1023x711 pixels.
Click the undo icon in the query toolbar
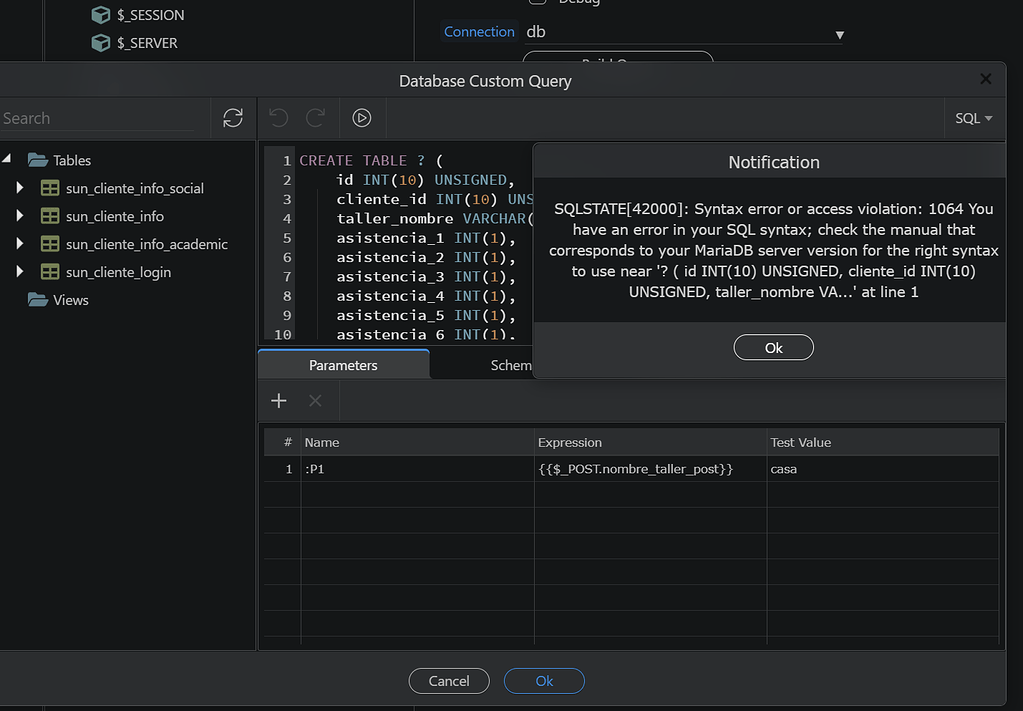[277, 117]
